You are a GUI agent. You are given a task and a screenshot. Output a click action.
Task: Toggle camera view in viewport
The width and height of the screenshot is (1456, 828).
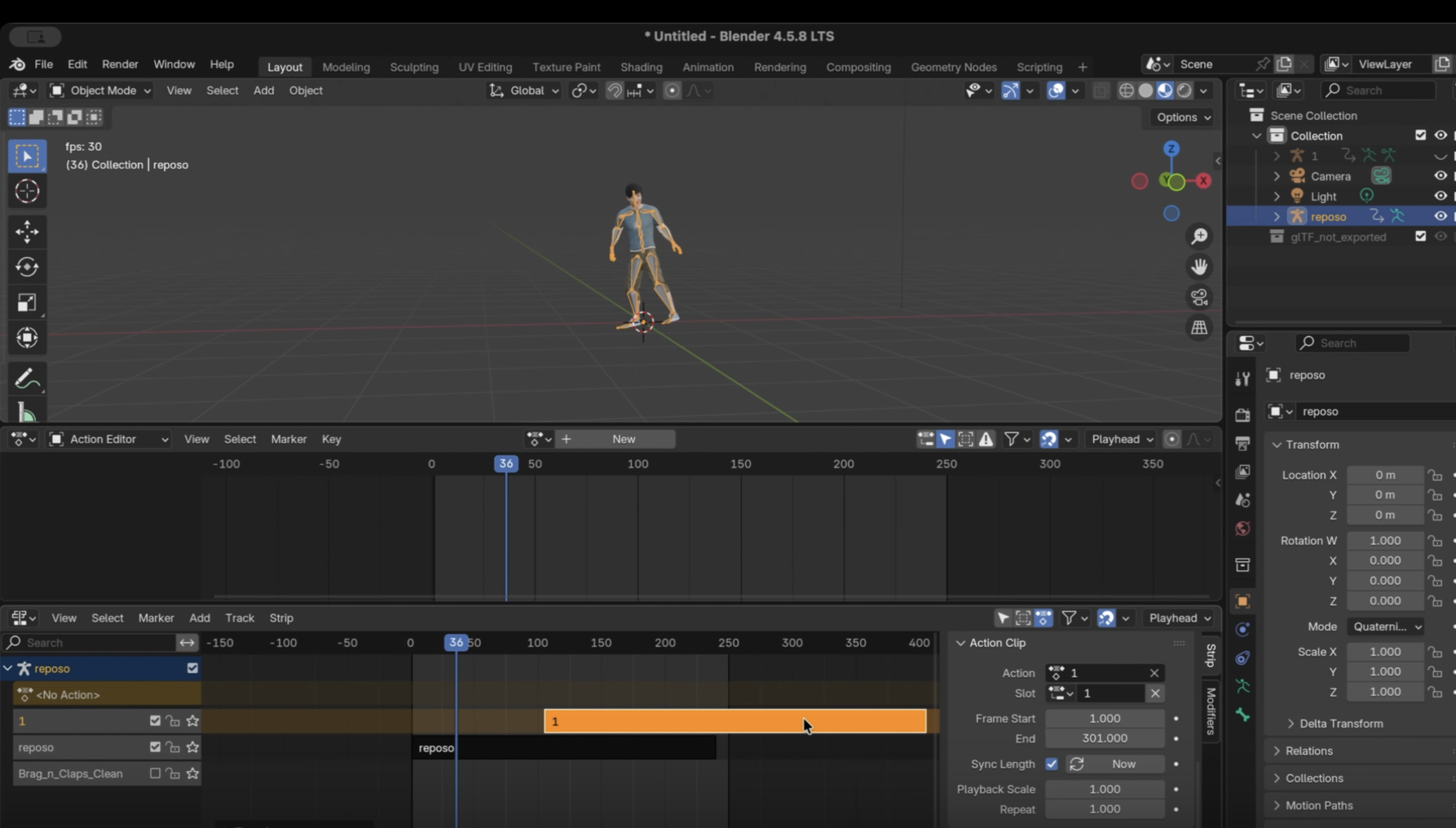(x=1199, y=297)
